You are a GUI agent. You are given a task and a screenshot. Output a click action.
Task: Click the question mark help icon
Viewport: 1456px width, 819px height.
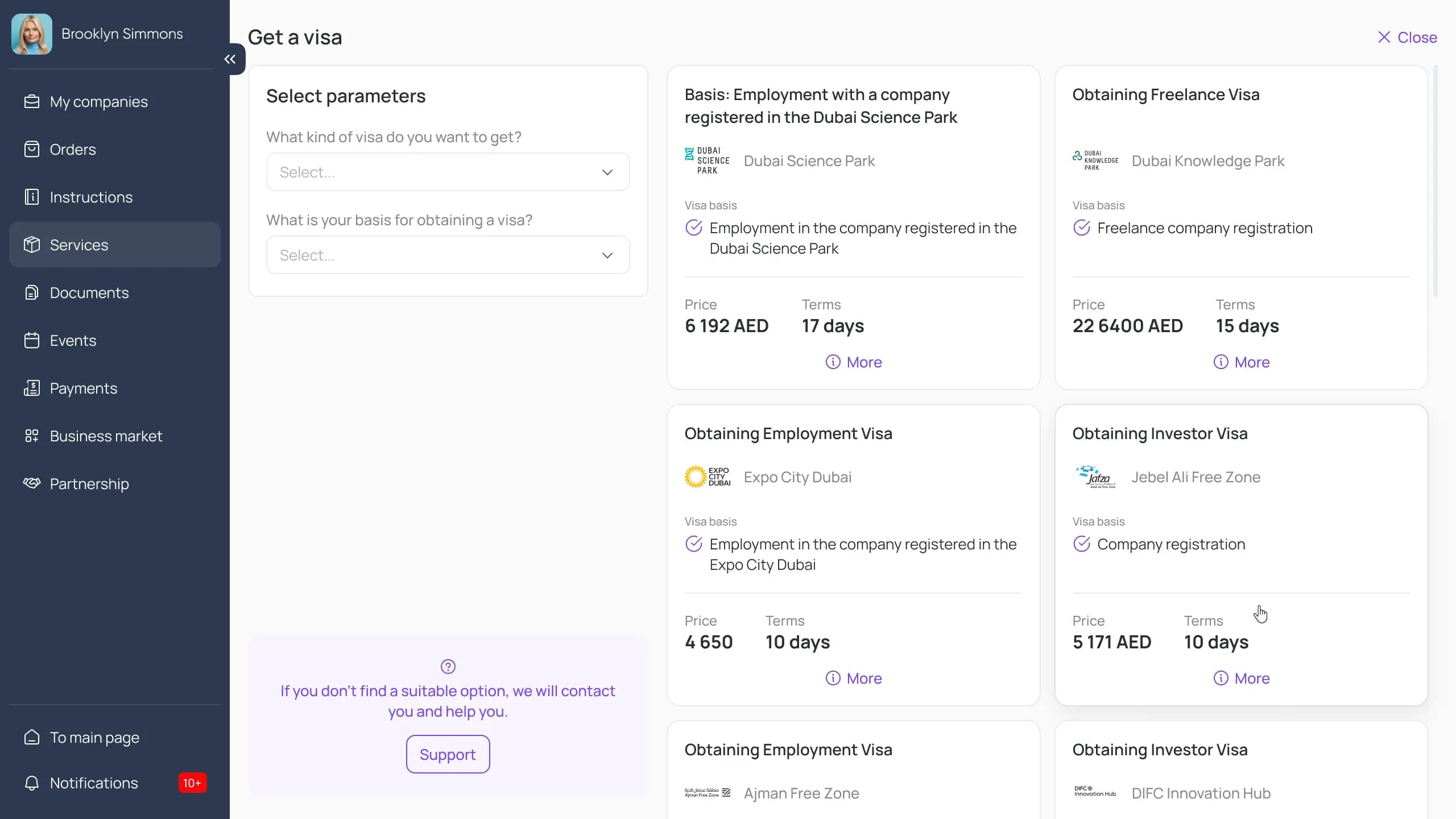pyautogui.click(x=448, y=667)
